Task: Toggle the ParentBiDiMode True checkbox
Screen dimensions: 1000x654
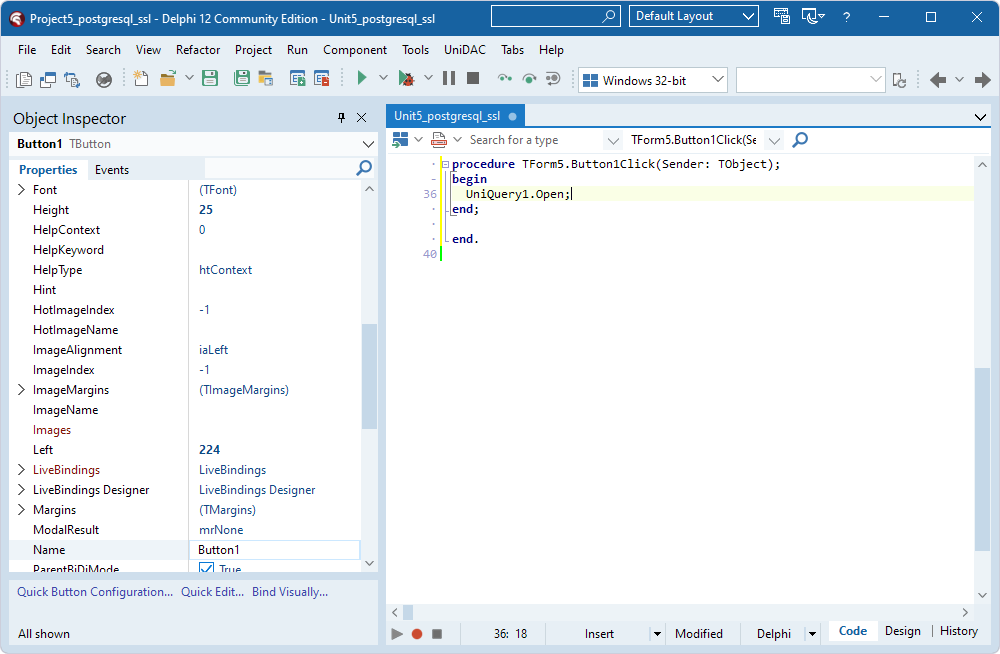Action: pos(206,567)
